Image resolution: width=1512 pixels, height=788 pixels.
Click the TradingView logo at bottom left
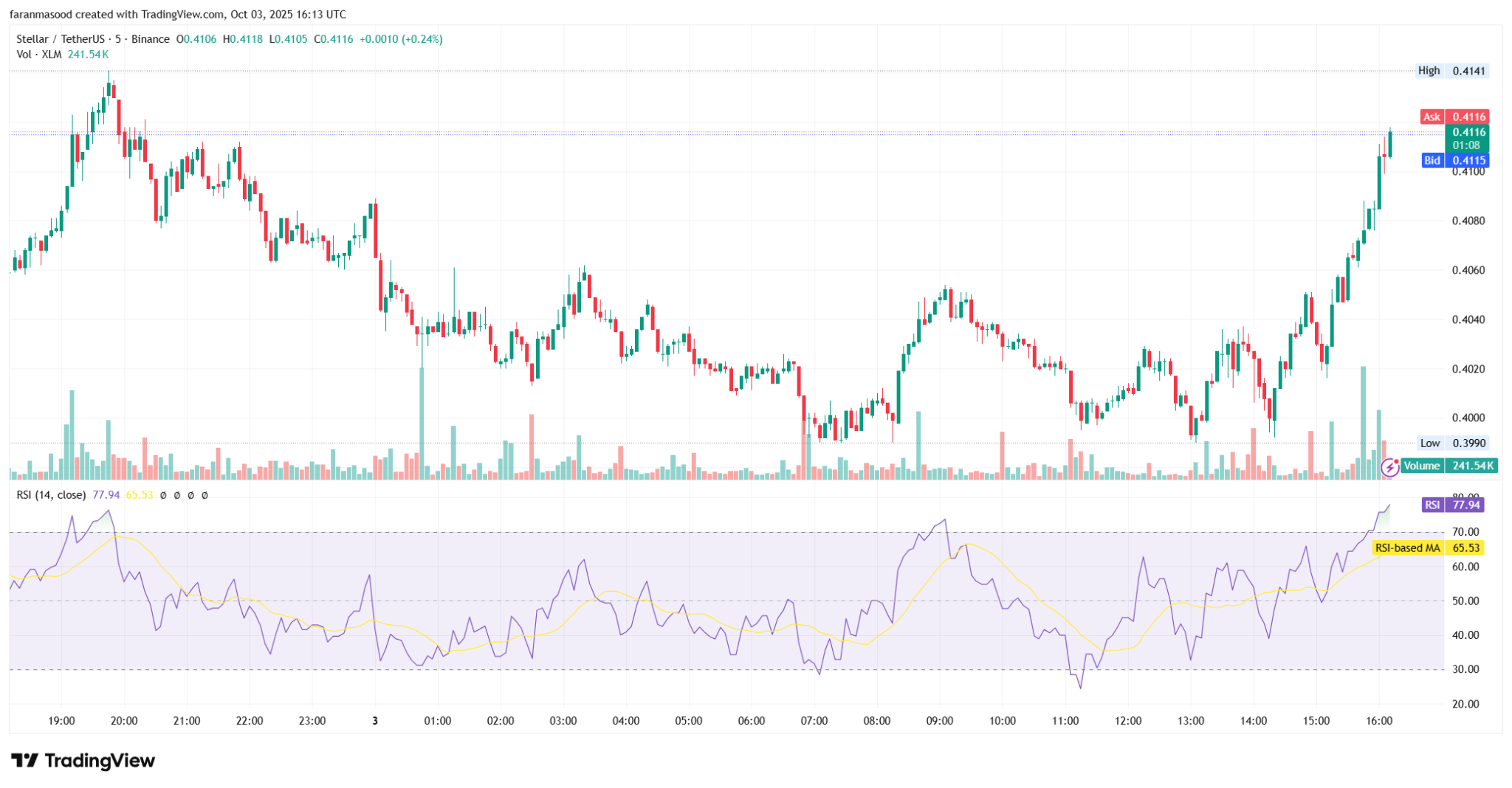click(83, 761)
